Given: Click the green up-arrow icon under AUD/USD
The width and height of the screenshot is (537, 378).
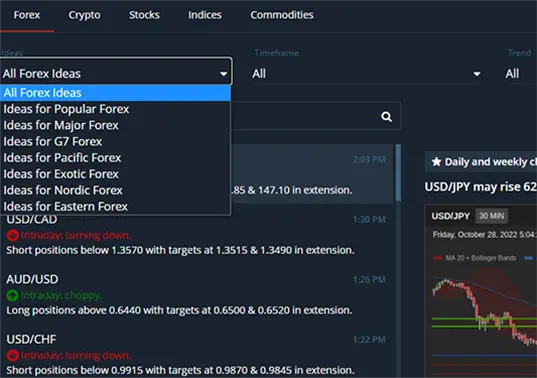Looking at the screenshot, I should pos(13,295).
